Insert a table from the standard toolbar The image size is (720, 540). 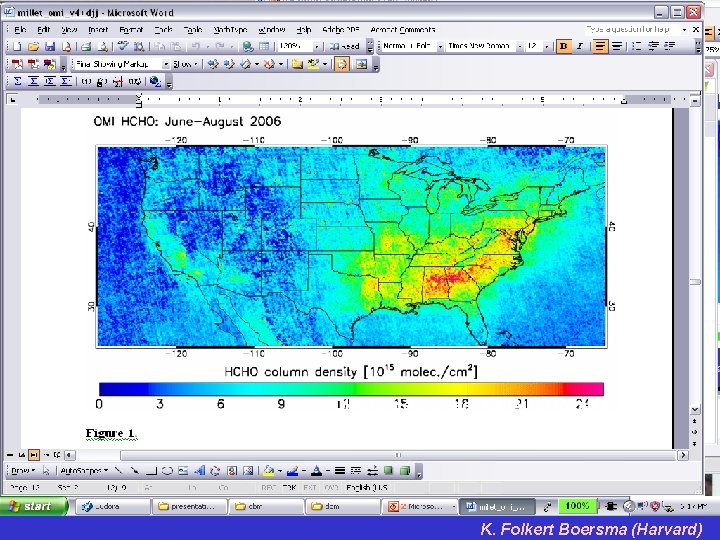264,46
